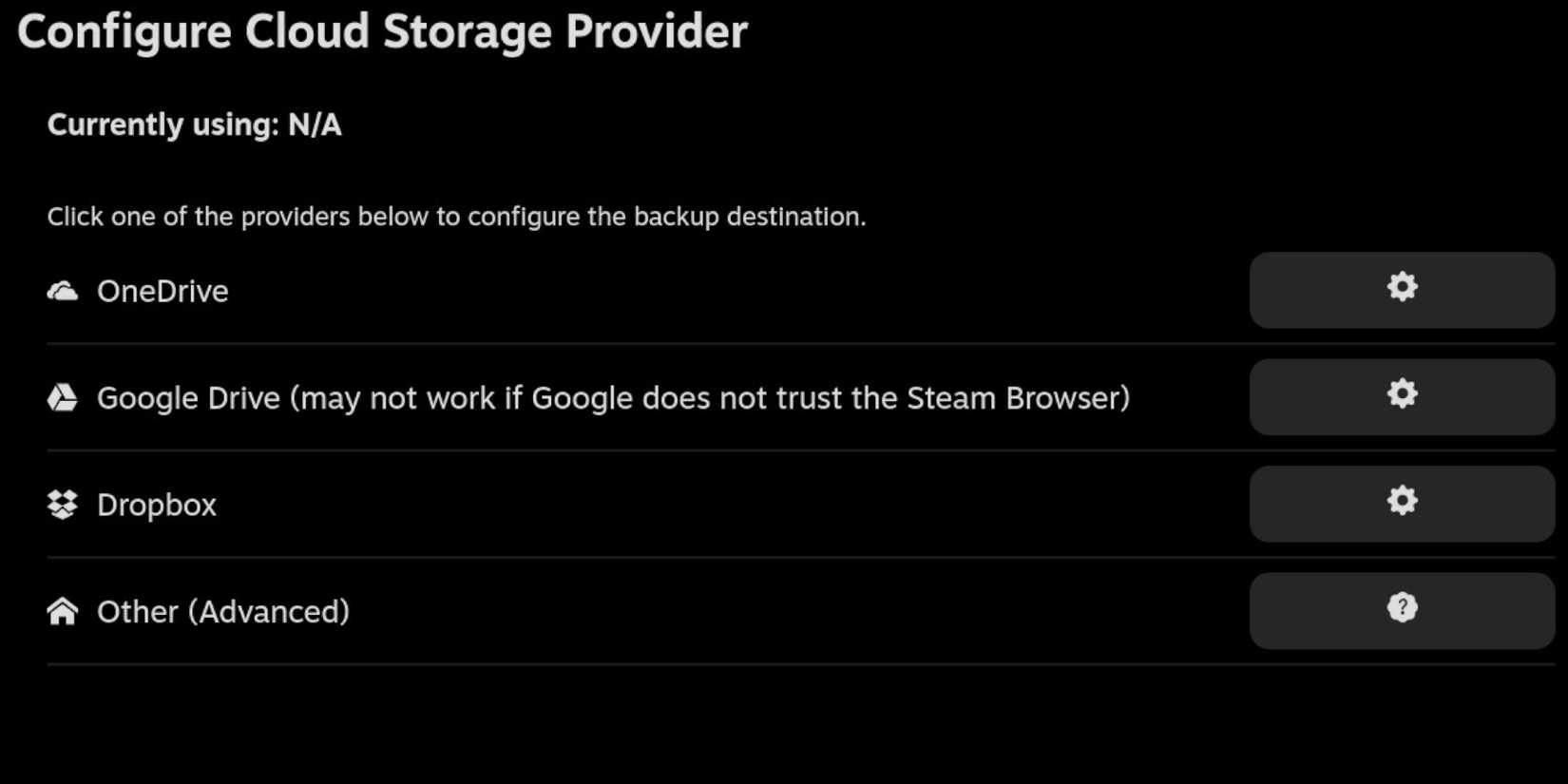Click the Steam Browser trust warning note
The height and width of the screenshot is (784, 1568).
coord(710,398)
